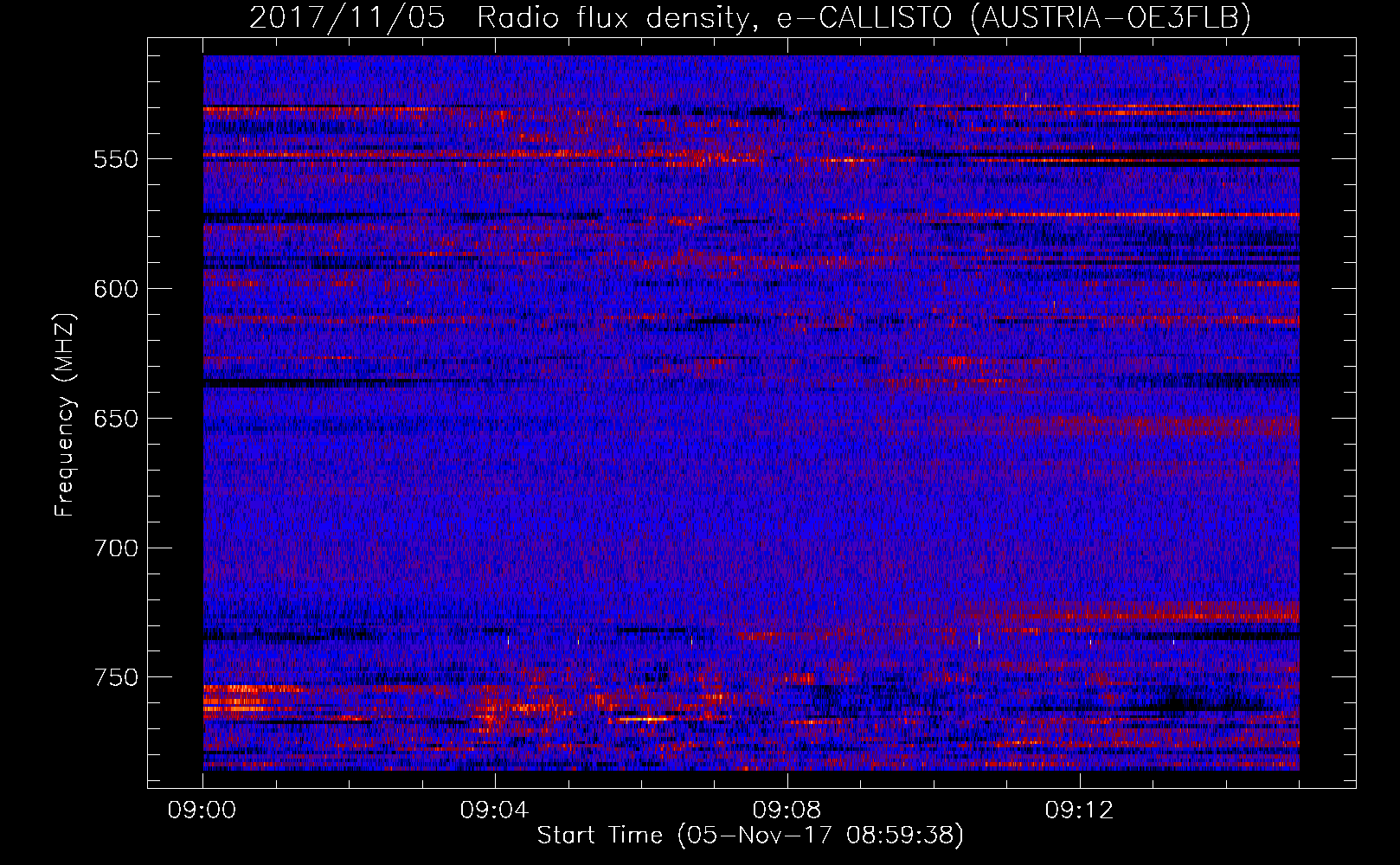Image resolution: width=1400 pixels, height=865 pixels.
Task: Click the bright yellow burst near 765 MHz
Action: [x=642, y=719]
